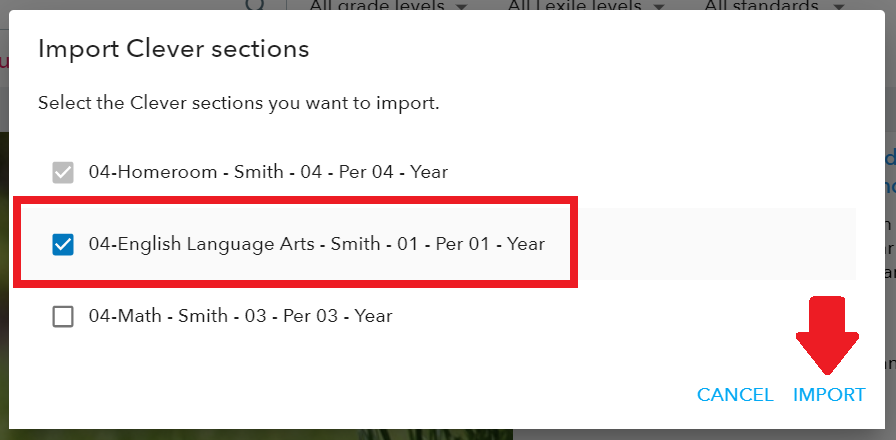Open the All Lexile levels dropdown

point(586,6)
